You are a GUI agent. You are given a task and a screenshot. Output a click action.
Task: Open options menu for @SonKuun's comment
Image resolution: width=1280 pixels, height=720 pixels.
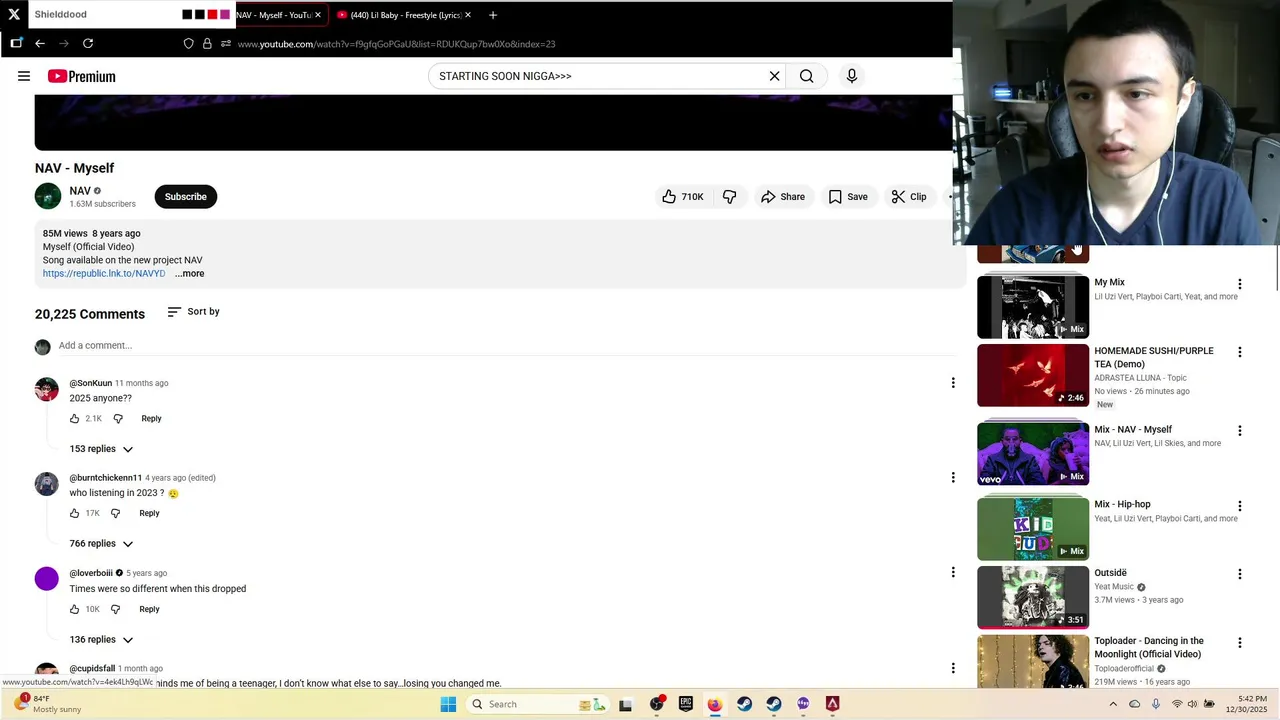(x=953, y=383)
